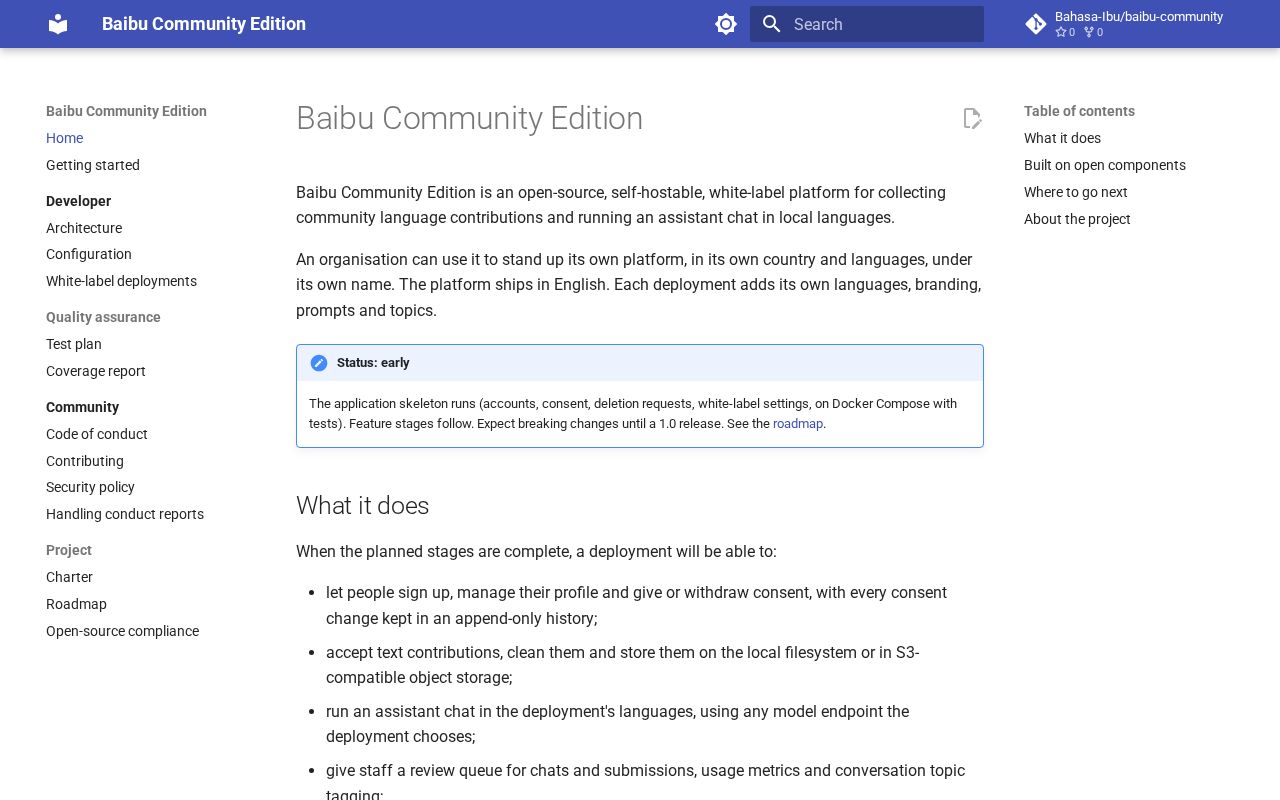Focus the Search input field
Image resolution: width=1280 pixels, height=800 pixels.
[867, 24]
